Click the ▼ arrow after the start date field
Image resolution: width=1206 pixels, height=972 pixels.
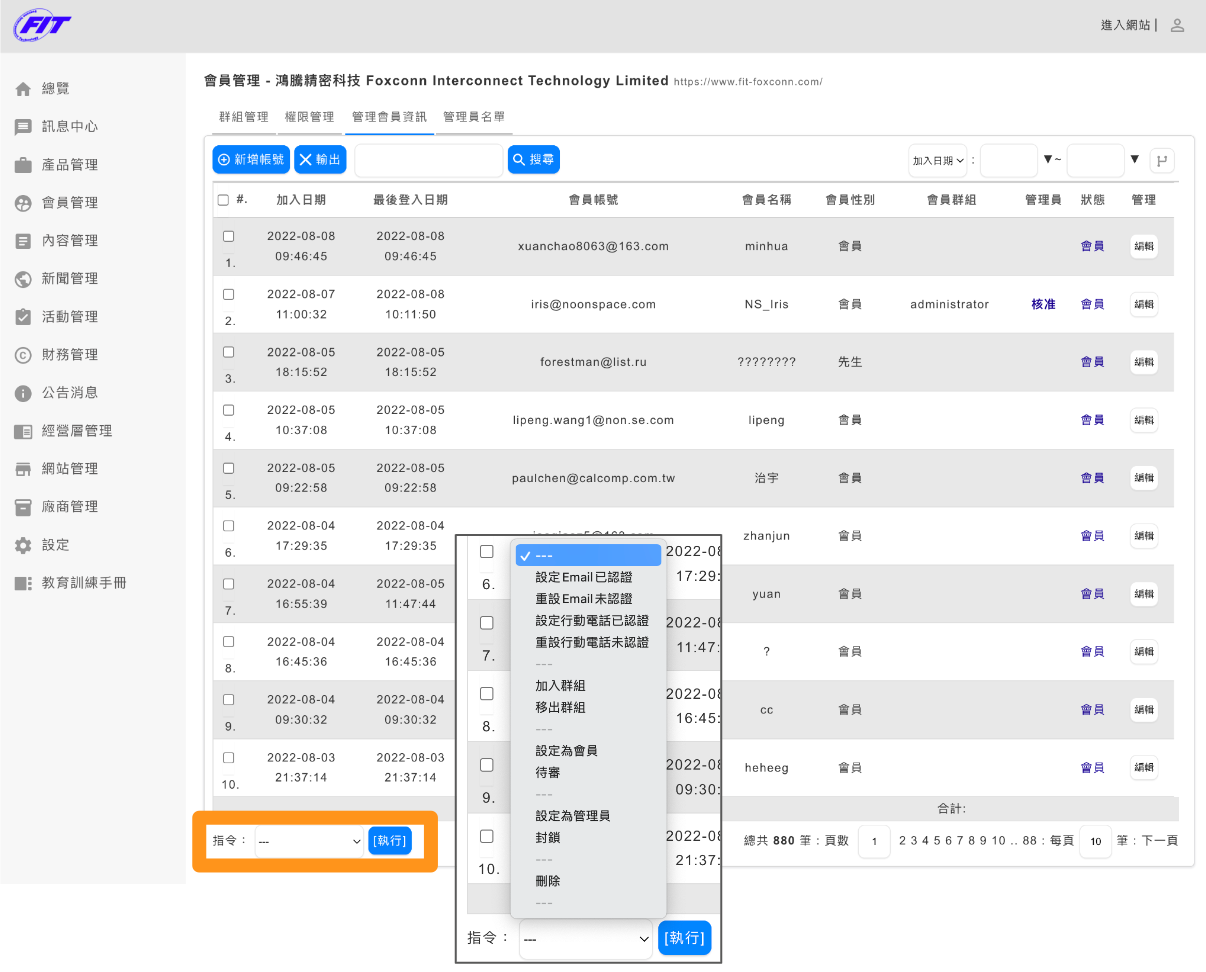[x=1048, y=159]
